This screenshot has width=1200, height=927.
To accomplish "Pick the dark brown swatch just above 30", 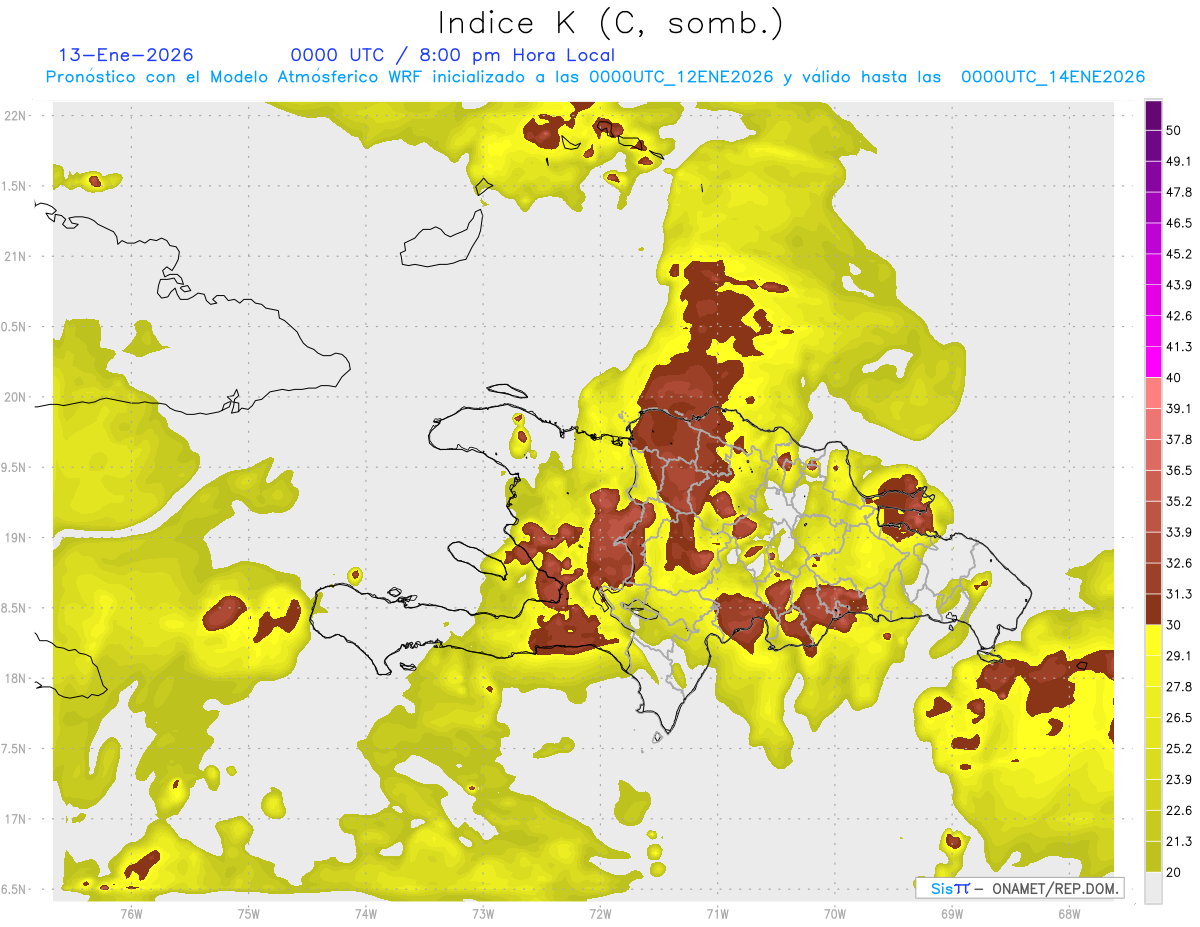I will [1153, 609].
